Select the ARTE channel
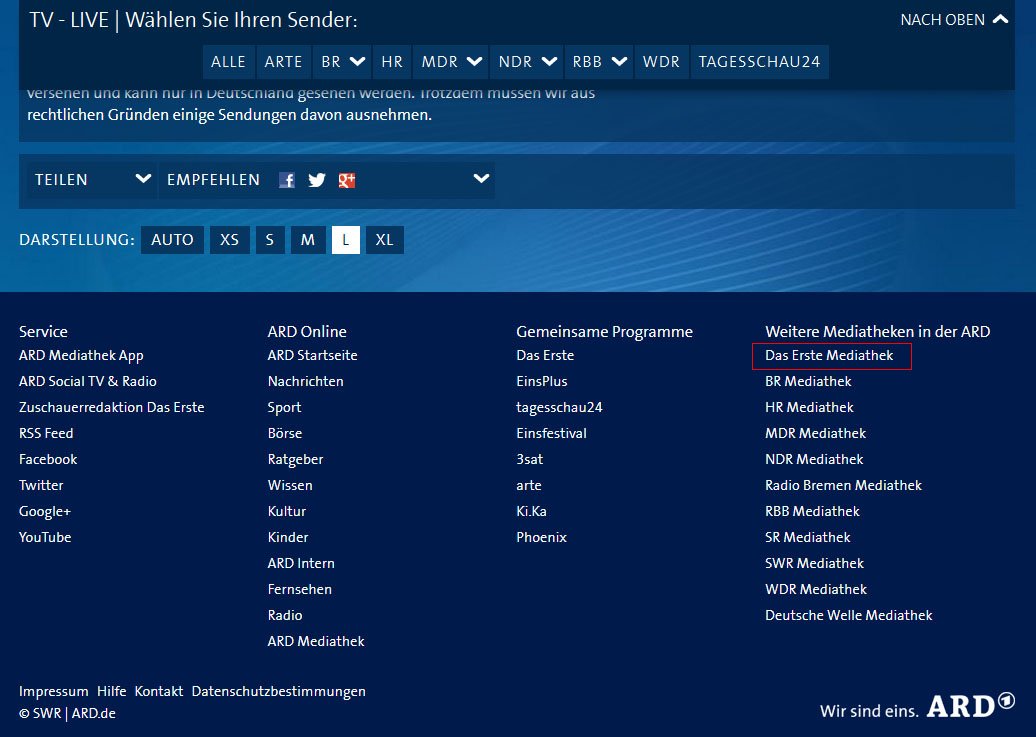 (x=283, y=61)
